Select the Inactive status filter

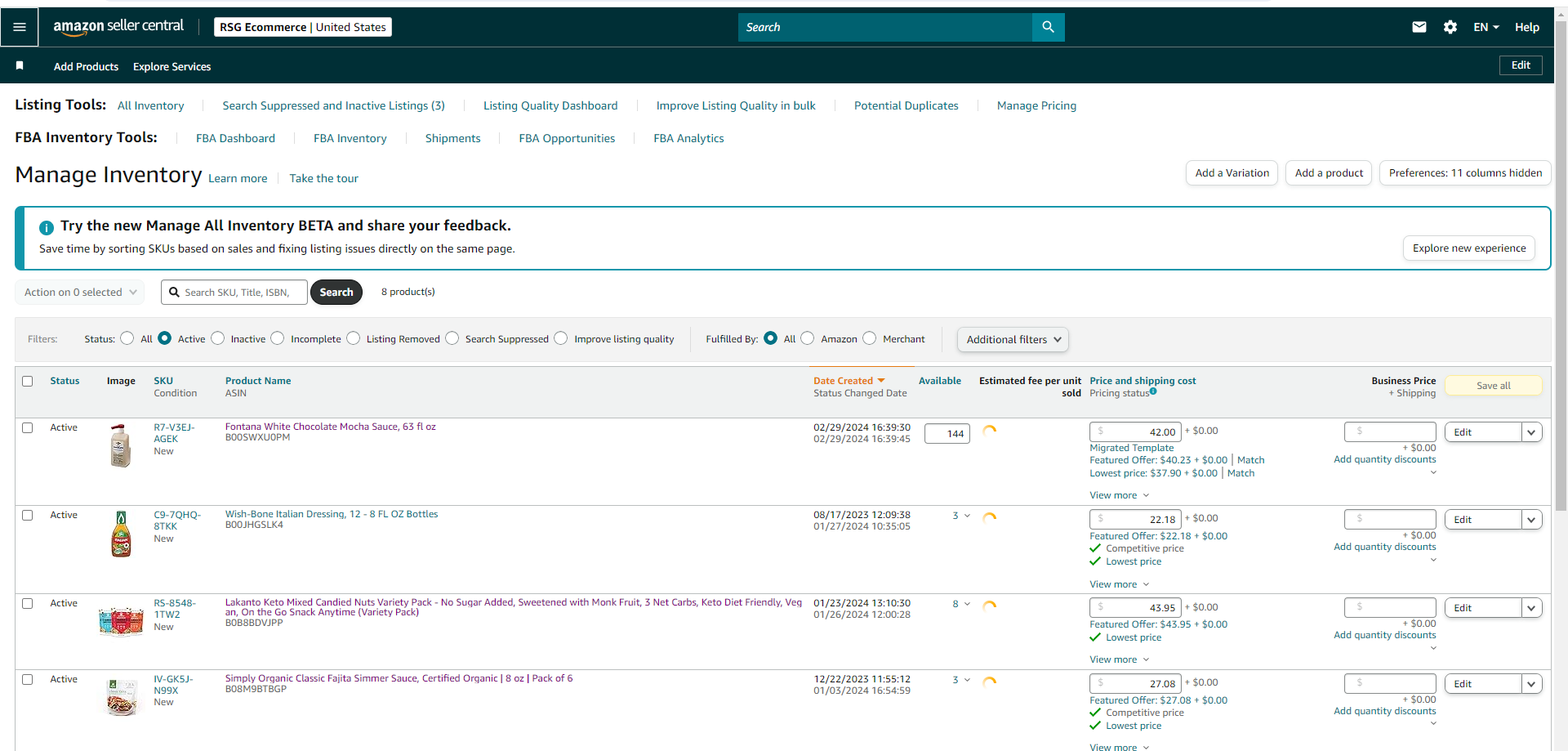point(218,338)
